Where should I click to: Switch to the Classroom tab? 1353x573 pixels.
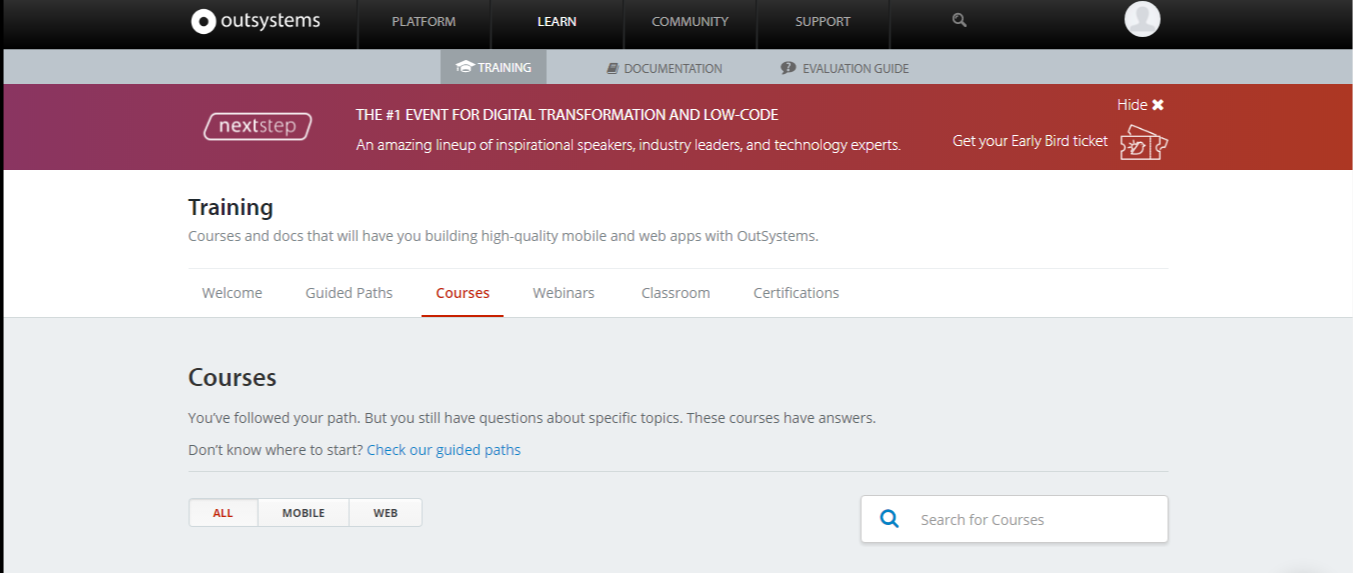tap(676, 293)
